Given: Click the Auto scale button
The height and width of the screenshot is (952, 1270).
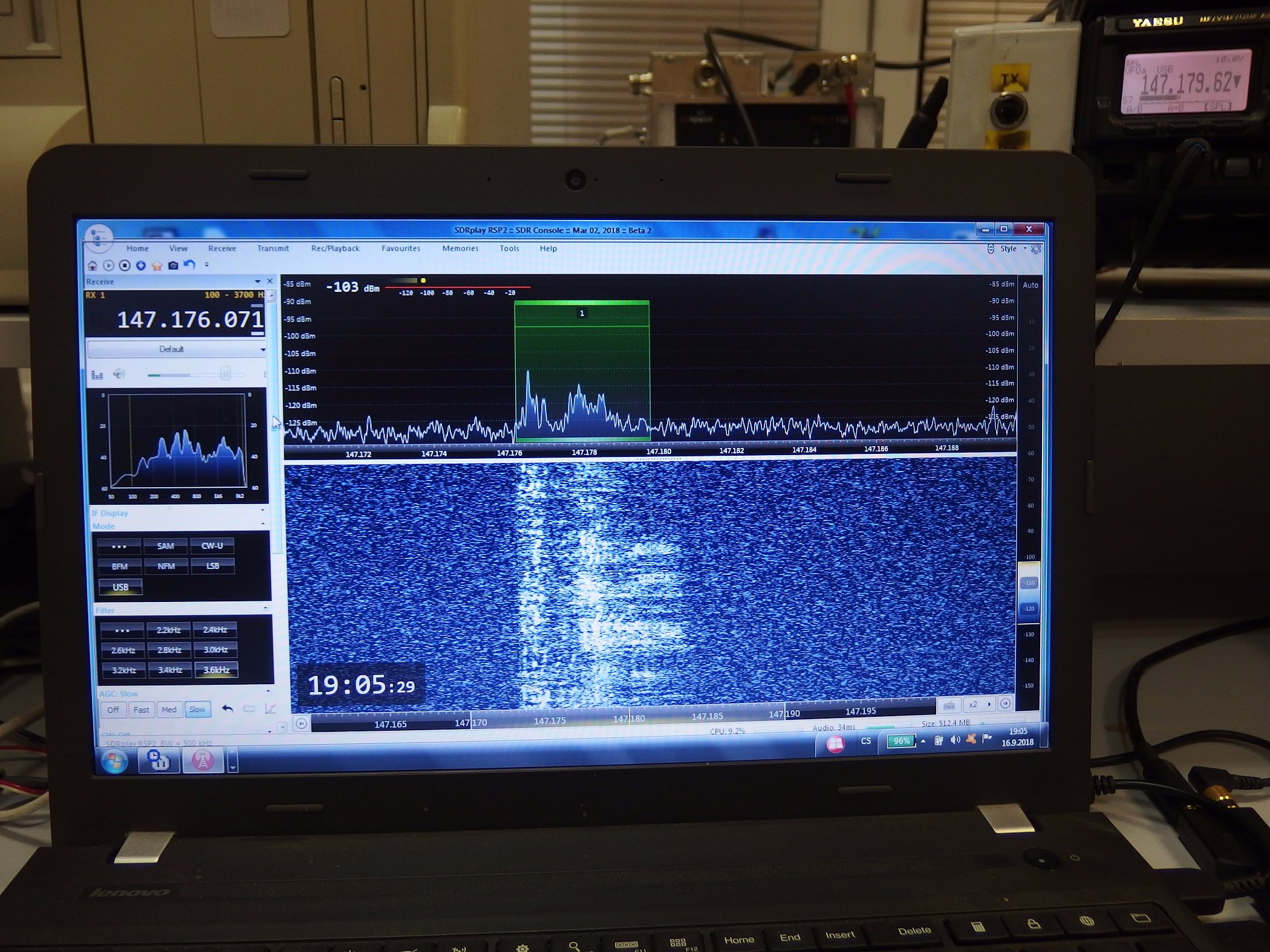Looking at the screenshot, I should point(1030,285).
